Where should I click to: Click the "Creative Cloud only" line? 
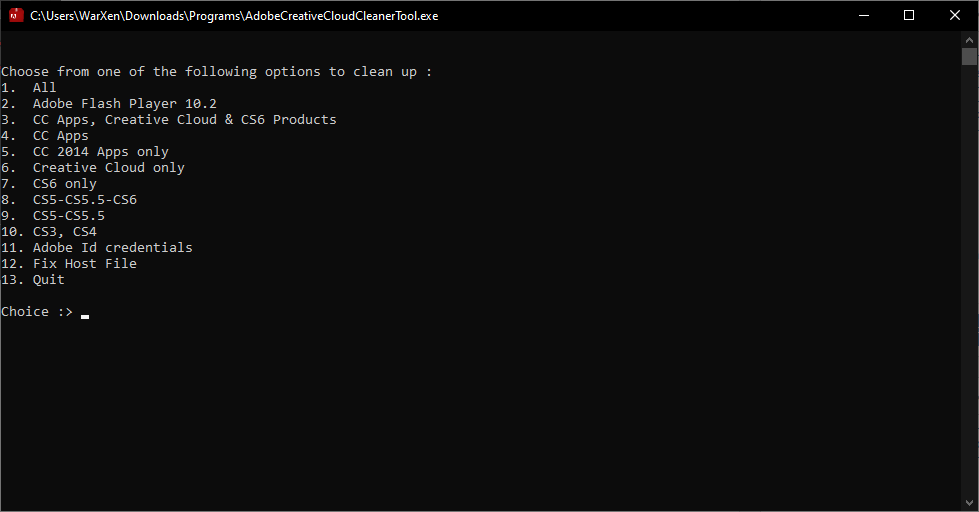(108, 168)
